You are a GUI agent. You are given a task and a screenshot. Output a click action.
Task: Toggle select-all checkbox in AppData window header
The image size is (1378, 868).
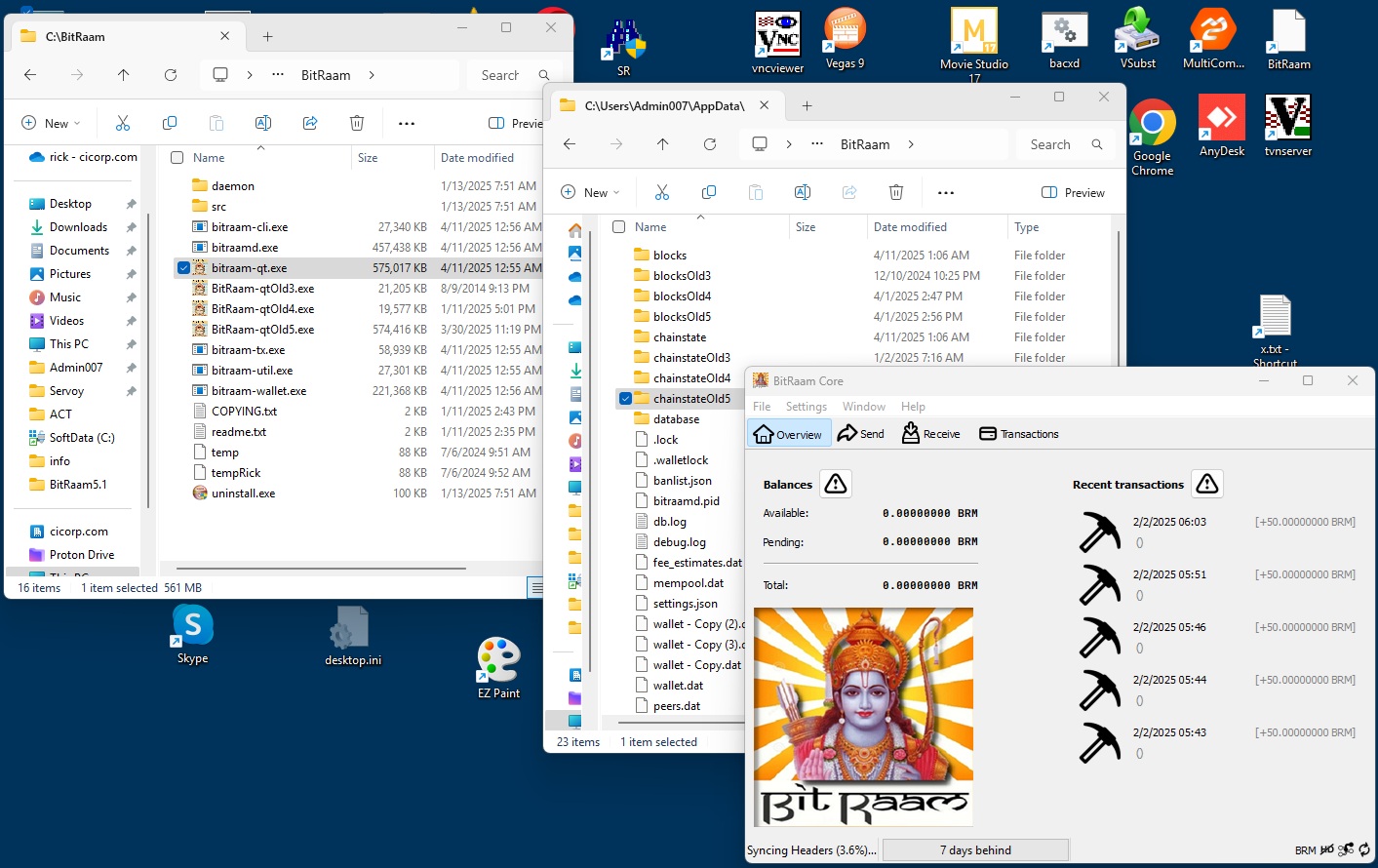point(618,226)
